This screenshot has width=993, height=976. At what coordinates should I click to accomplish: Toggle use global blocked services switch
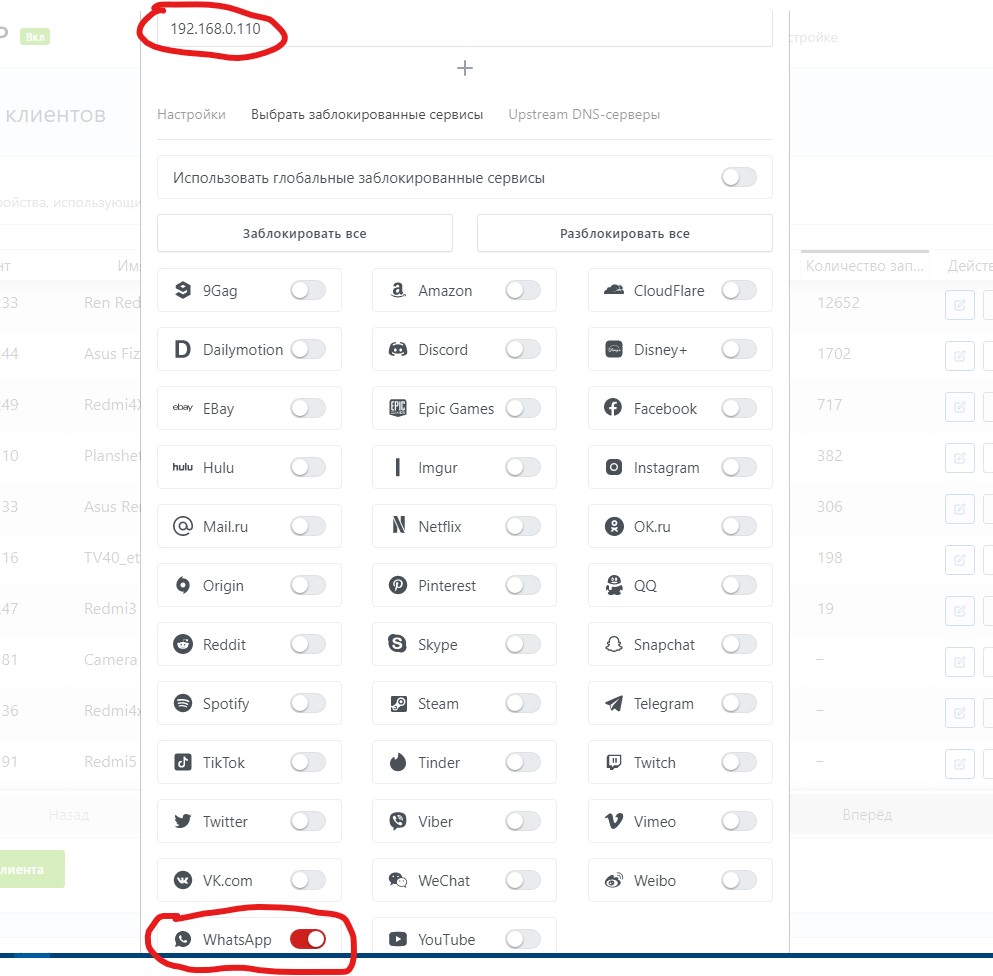739,177
